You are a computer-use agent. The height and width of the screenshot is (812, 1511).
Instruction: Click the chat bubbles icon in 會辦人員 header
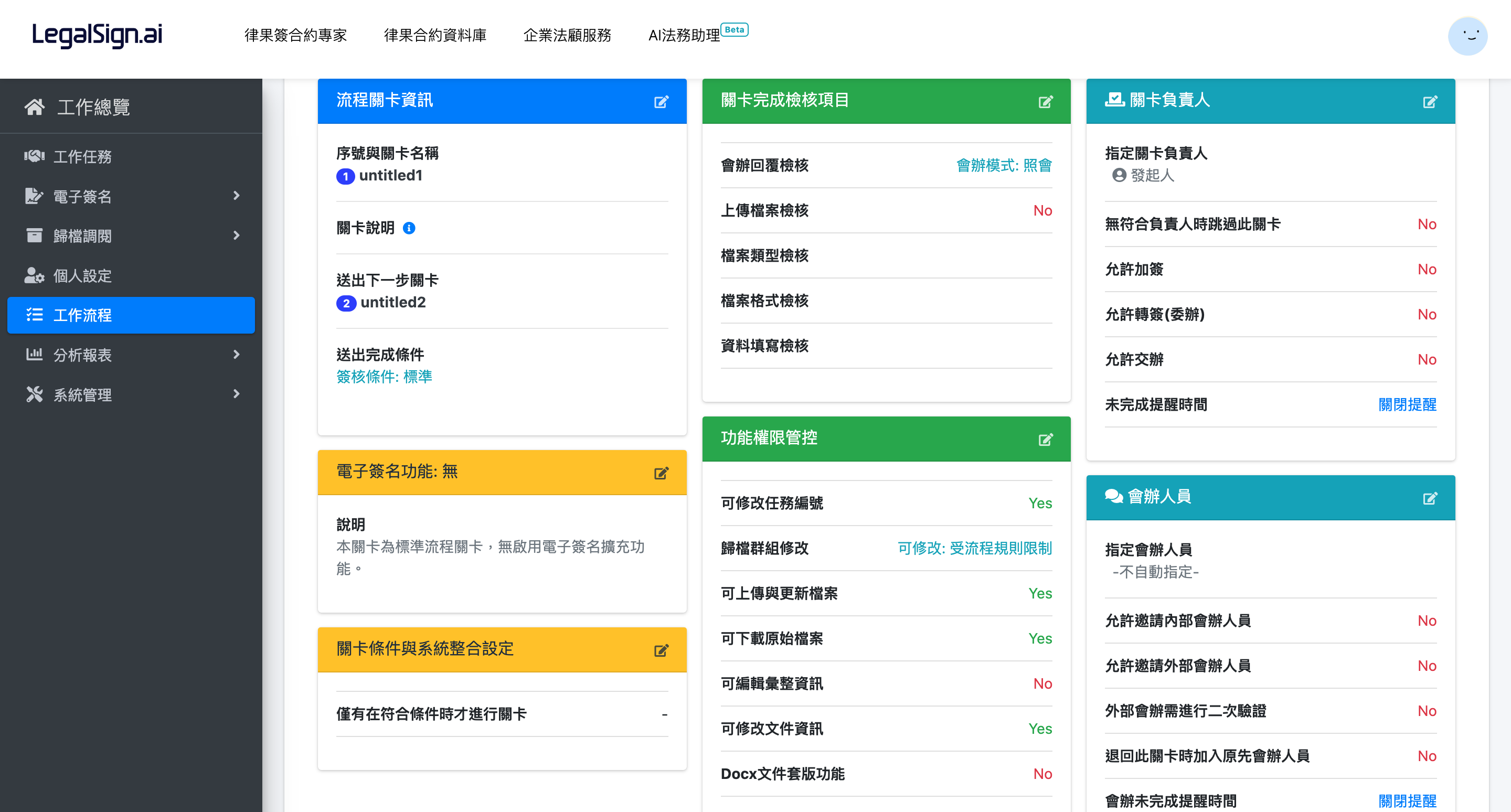1113,496
